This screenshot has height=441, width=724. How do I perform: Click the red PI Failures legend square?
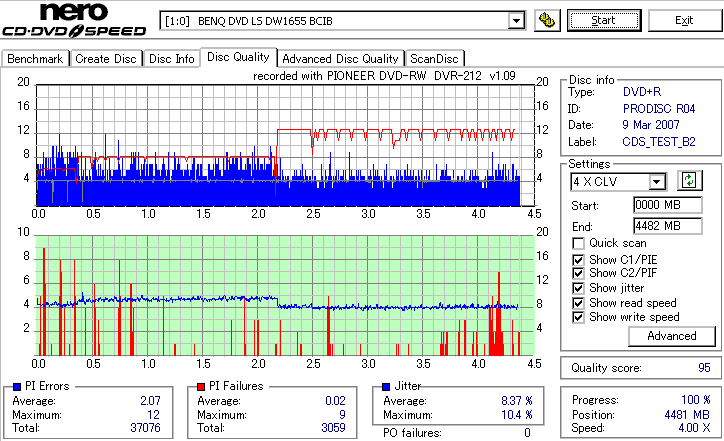pos(201,387)
